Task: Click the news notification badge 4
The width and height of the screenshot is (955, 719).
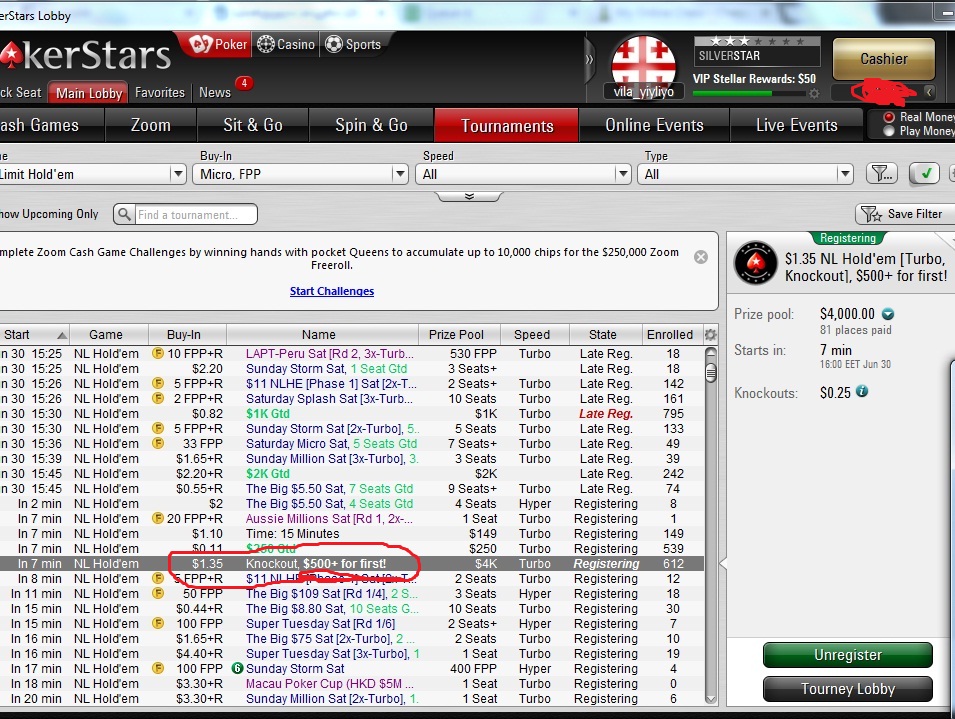Action: (244, 83)
